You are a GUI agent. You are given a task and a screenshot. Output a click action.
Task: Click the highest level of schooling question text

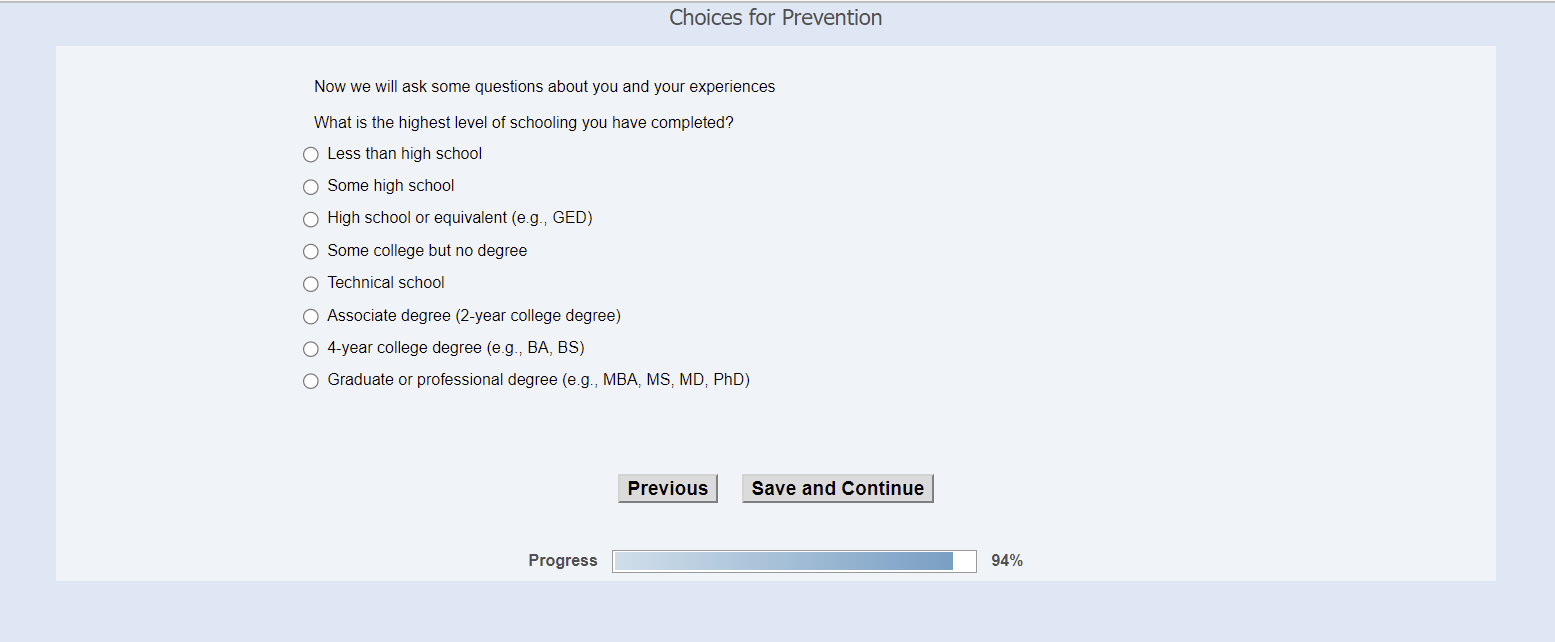click(523, 123)
